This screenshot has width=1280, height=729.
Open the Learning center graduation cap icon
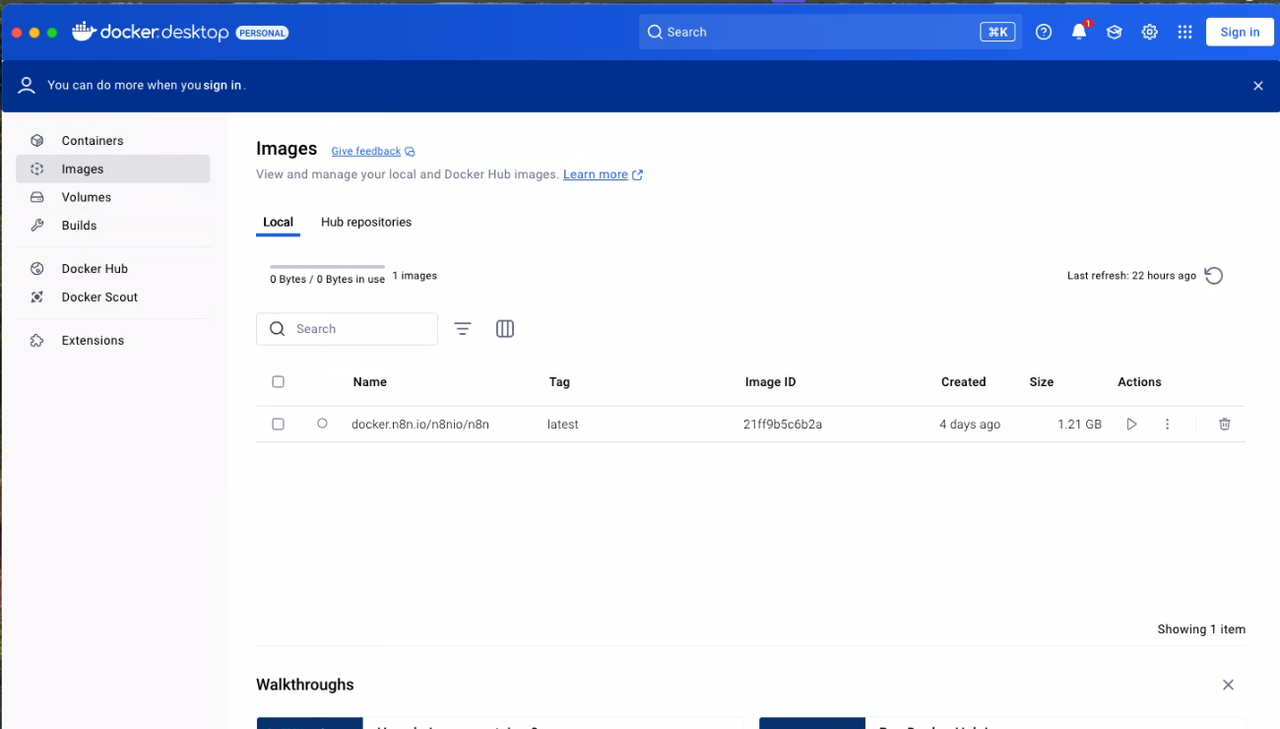tap(1114, 32)
